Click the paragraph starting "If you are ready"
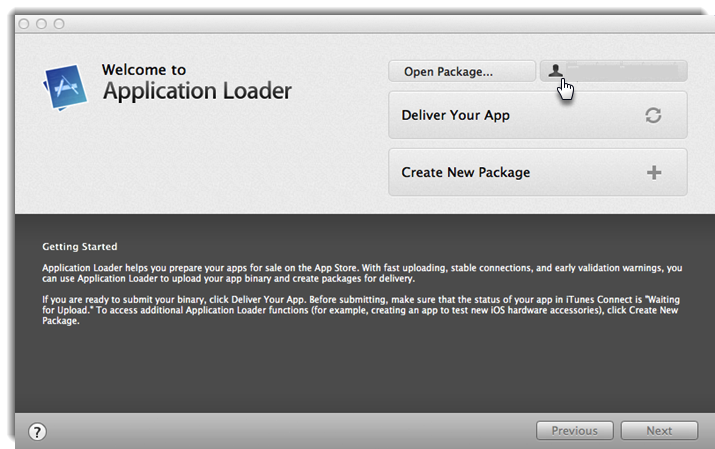Viewport: 715px width, 449px height. 361,310
